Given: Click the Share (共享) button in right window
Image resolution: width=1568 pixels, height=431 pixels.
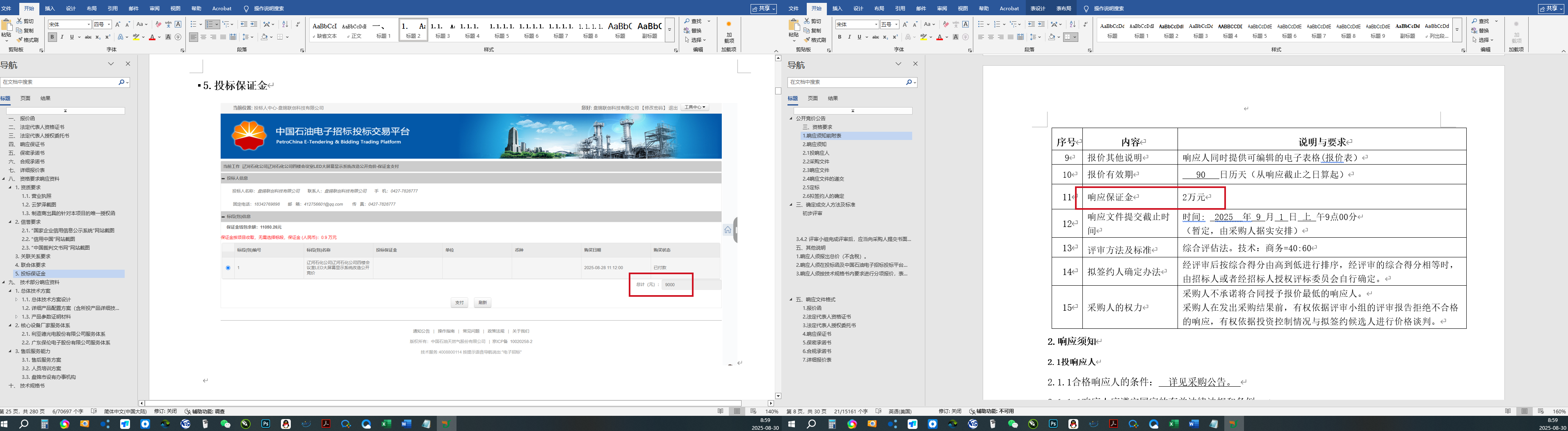Looking at the screenshot, I should [x=1551, y=9].
